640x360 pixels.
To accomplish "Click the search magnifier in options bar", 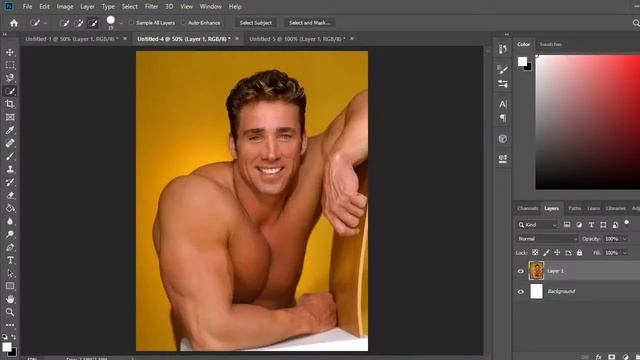I will (x=636, y=23).
